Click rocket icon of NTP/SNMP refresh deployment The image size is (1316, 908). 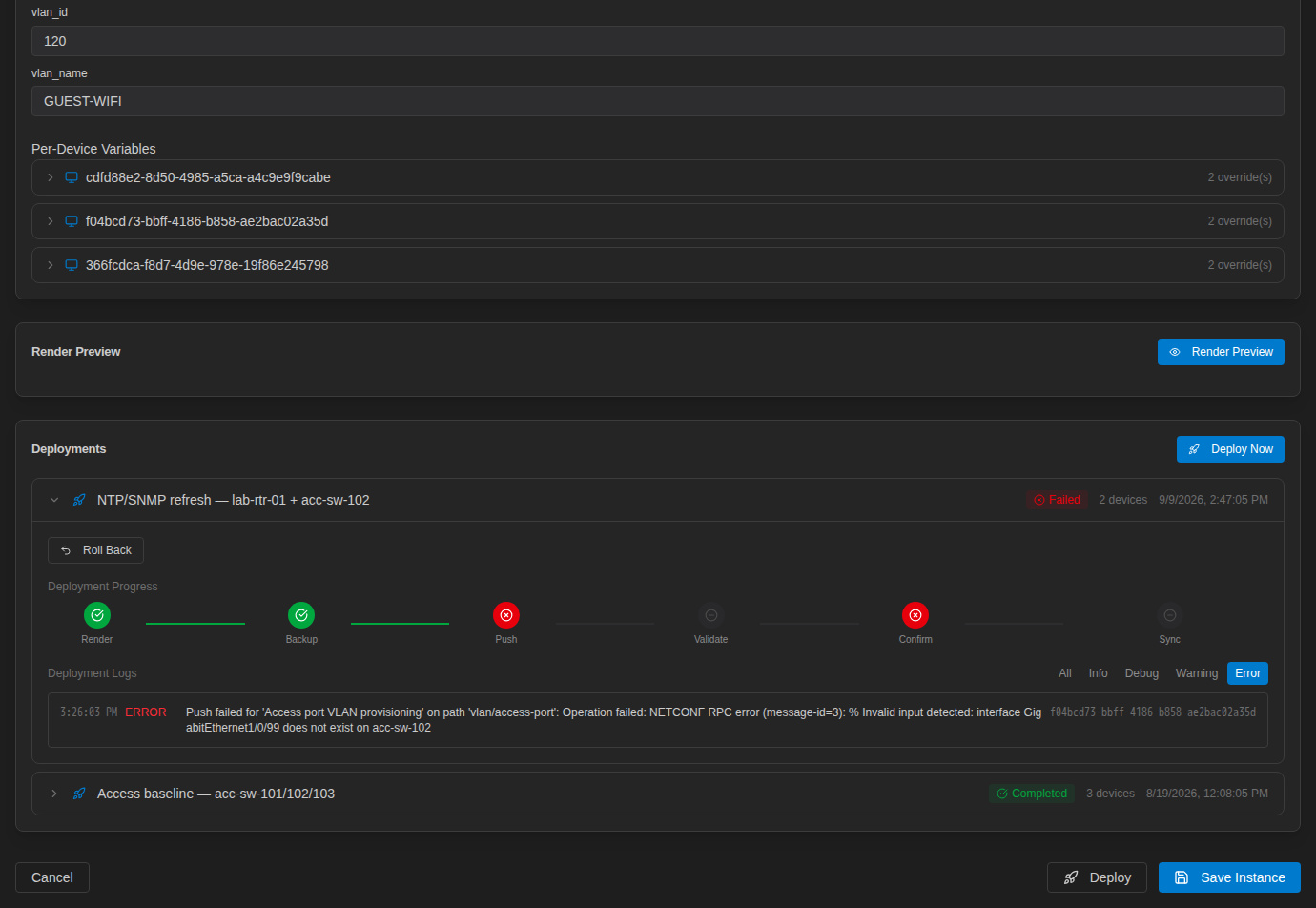pos(79,500)
